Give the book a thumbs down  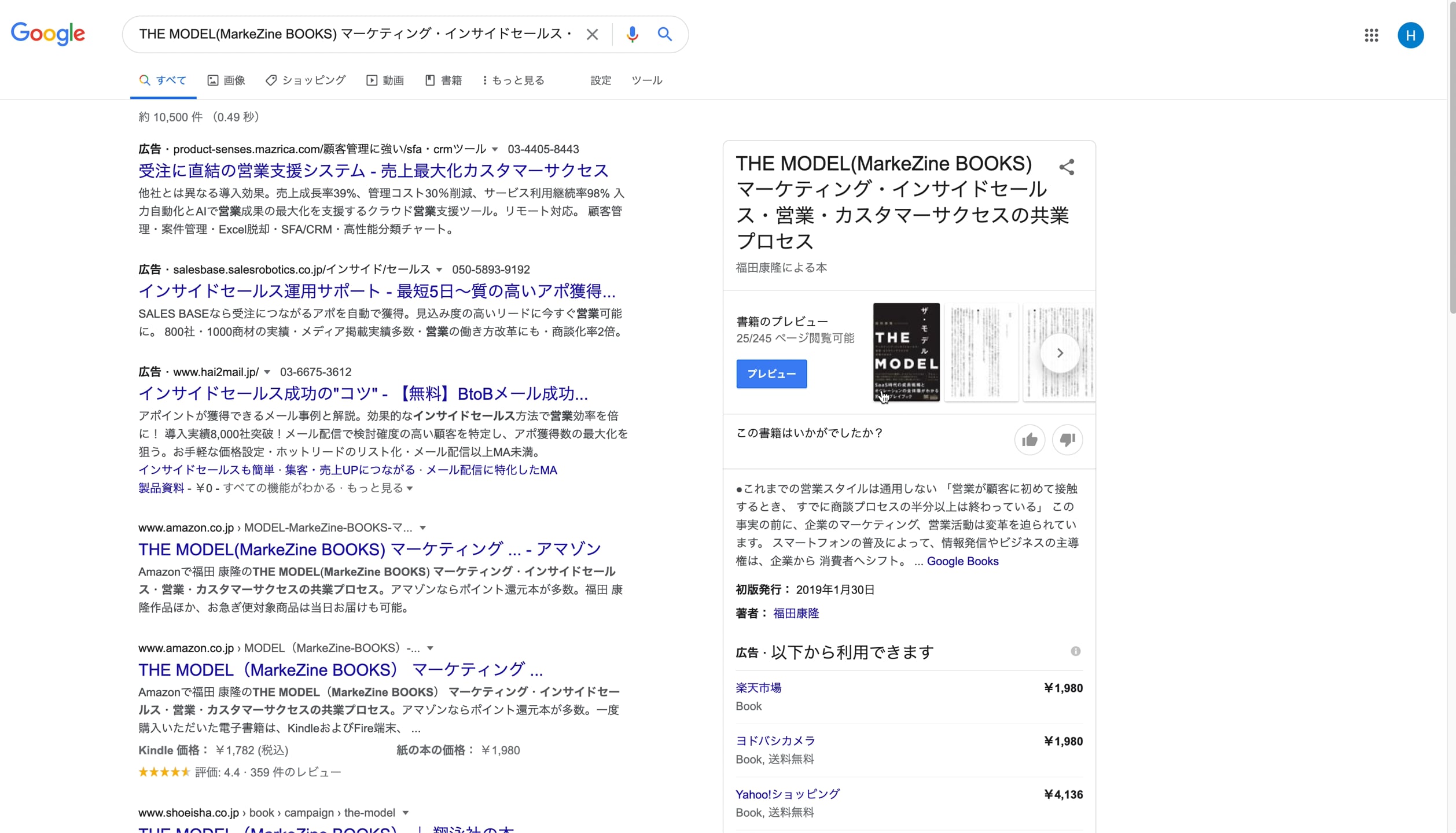pos(1067,440)
